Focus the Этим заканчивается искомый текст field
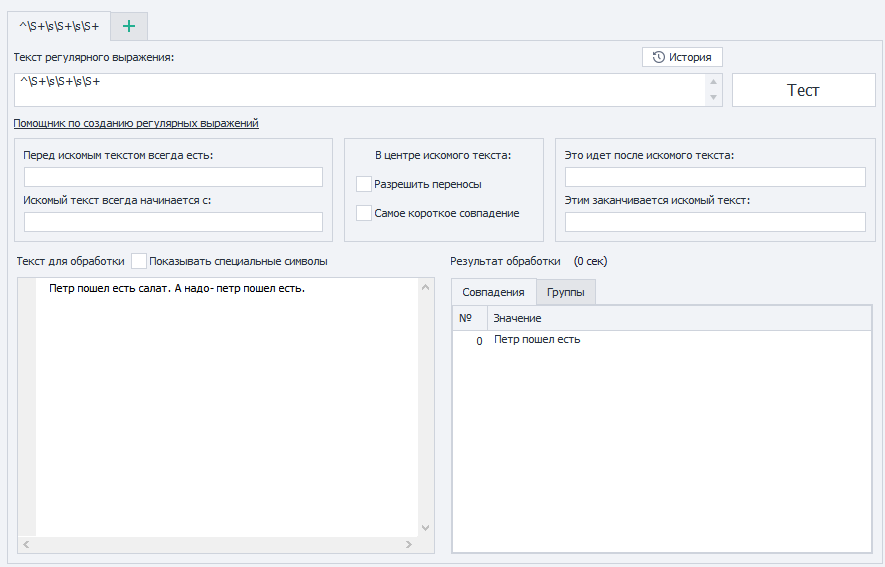This screenshot has height=567, width=885. 715,222
